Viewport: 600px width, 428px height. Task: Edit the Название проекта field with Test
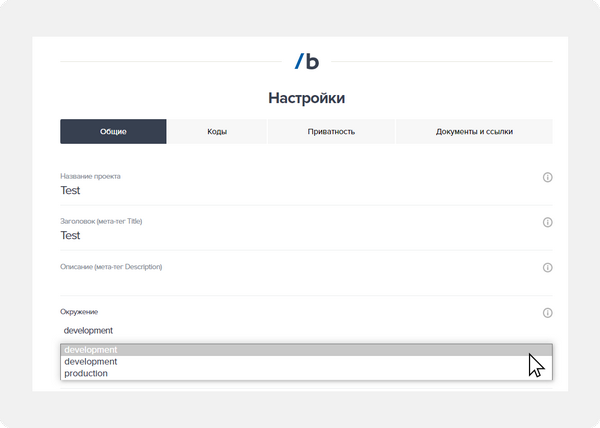pos(306,190)
